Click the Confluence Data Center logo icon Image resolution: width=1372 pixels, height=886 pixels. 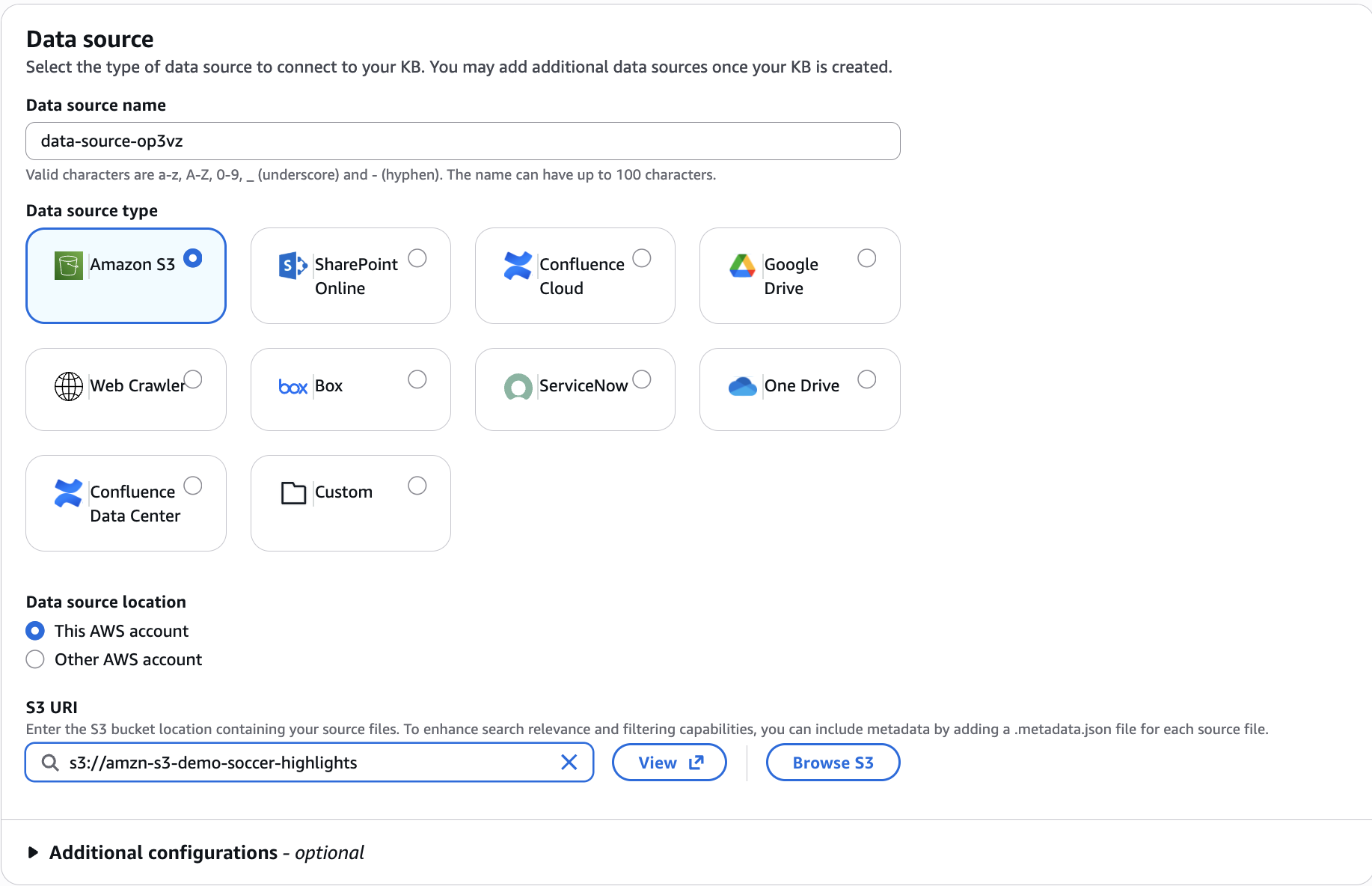pyautogui.click(x=69, y=493)
